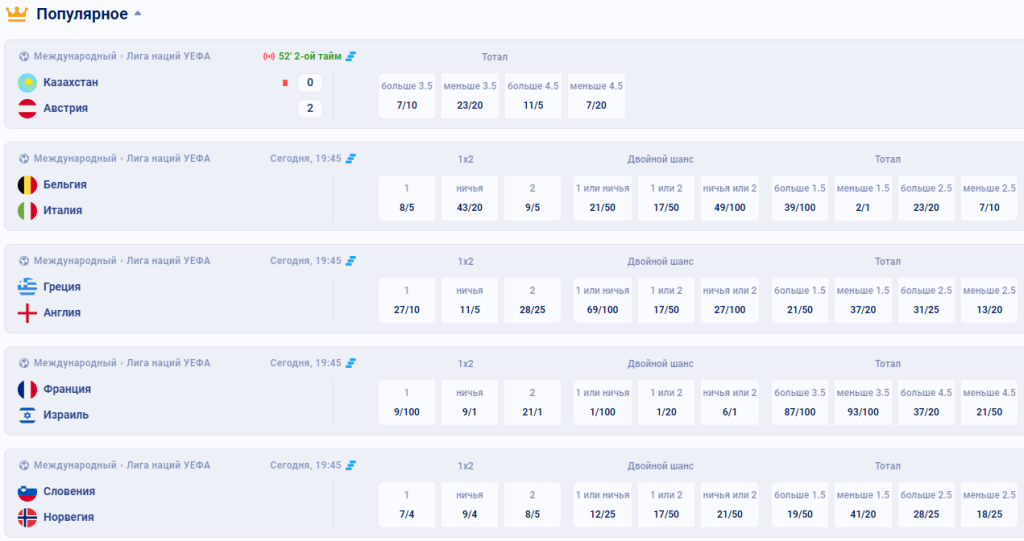Select Бельгия win odds 8/5
Viewport: 1024px width, 541px height.
coord(407,198)
